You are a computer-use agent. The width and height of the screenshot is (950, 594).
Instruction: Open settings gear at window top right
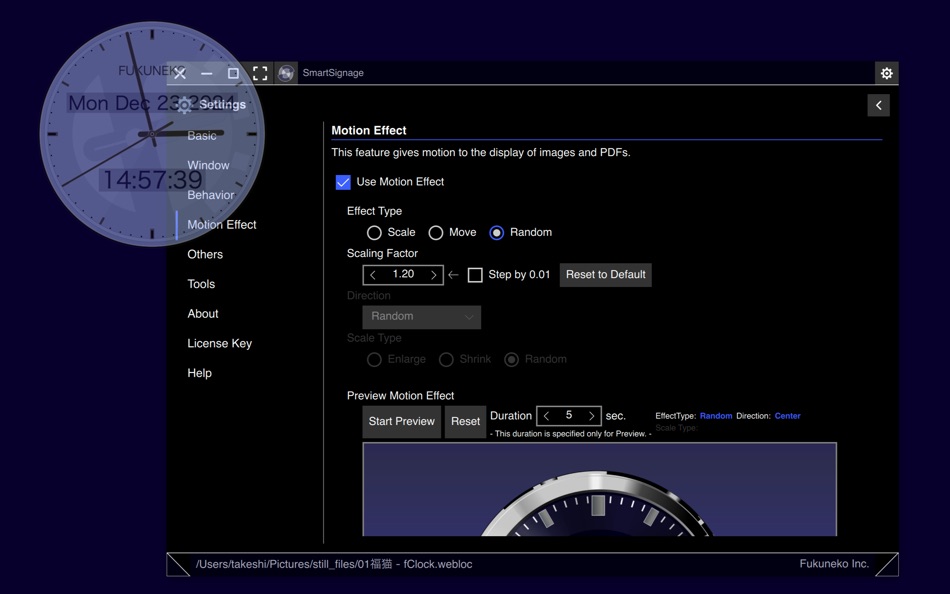point(886,73)
